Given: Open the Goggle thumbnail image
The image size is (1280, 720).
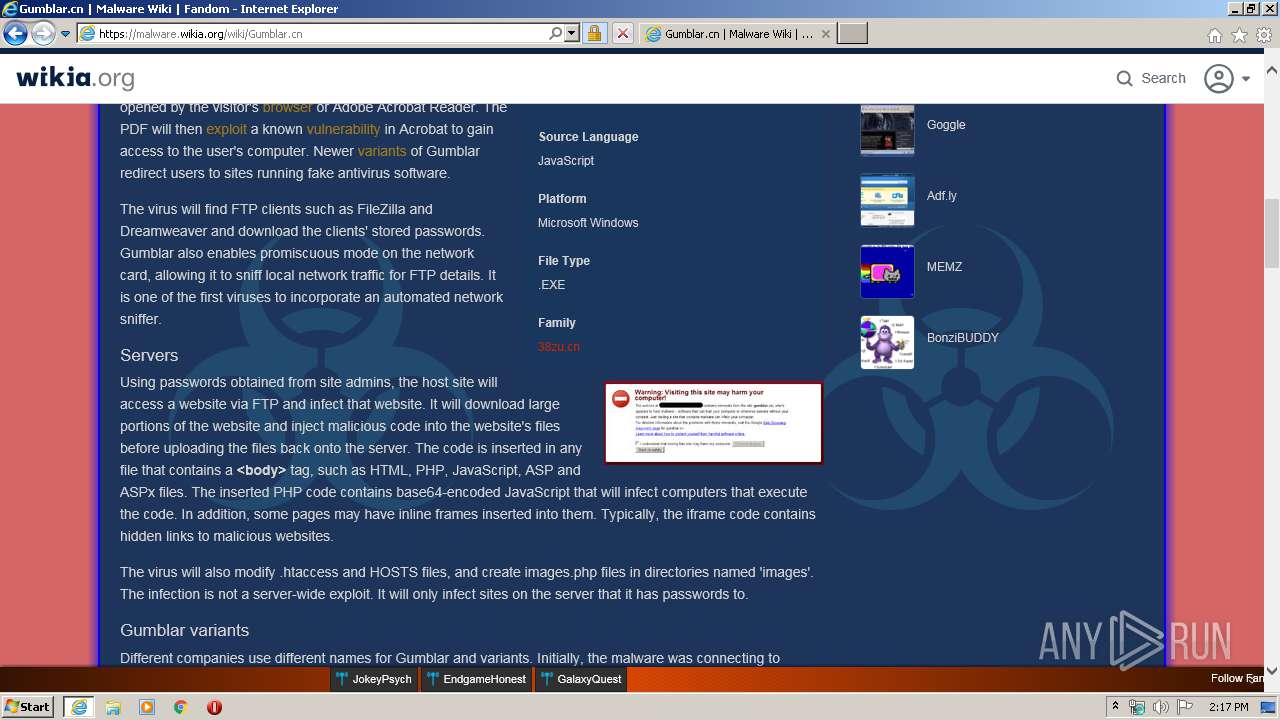Looking at the screenshot, I should 887,129.
